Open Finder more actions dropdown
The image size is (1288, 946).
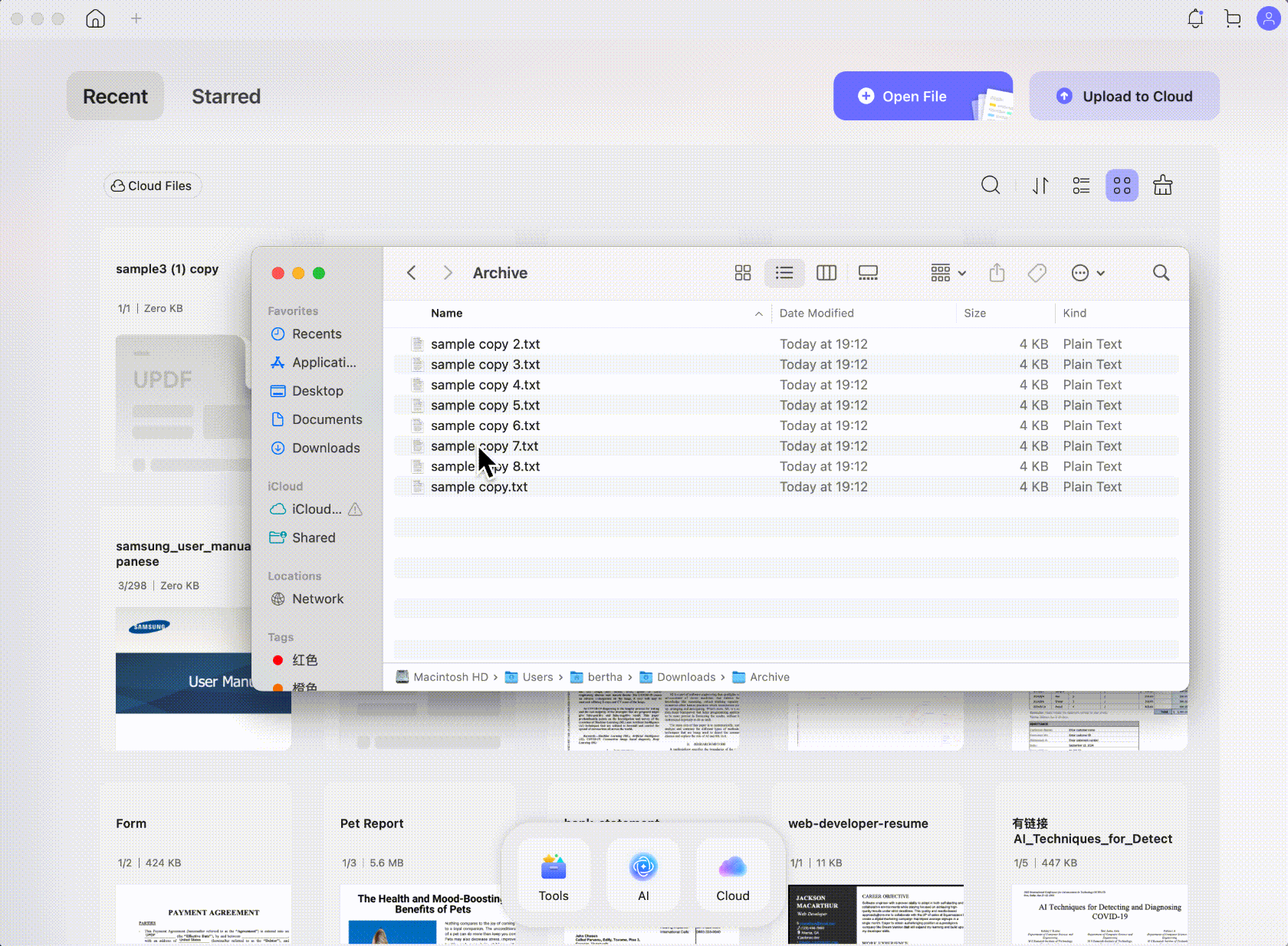pos(1088,273)
